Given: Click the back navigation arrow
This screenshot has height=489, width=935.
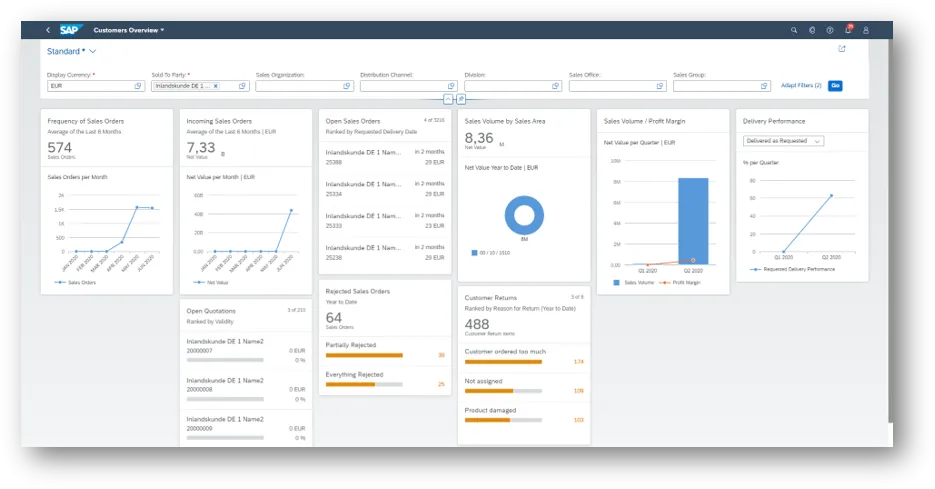Looking at the screenshot, I should pos(47,30).
